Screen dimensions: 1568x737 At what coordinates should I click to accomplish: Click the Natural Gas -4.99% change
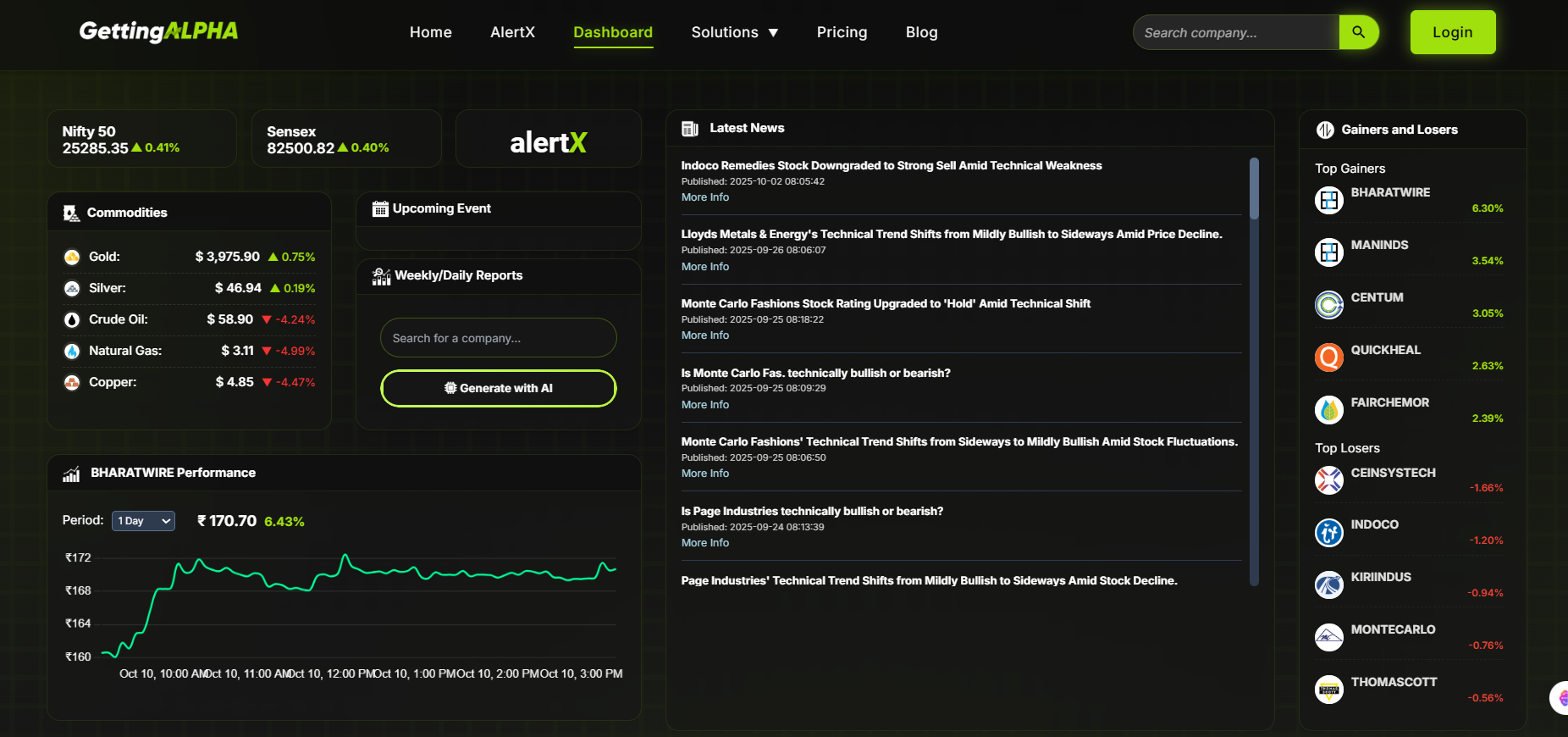click(x=289, y=351)
